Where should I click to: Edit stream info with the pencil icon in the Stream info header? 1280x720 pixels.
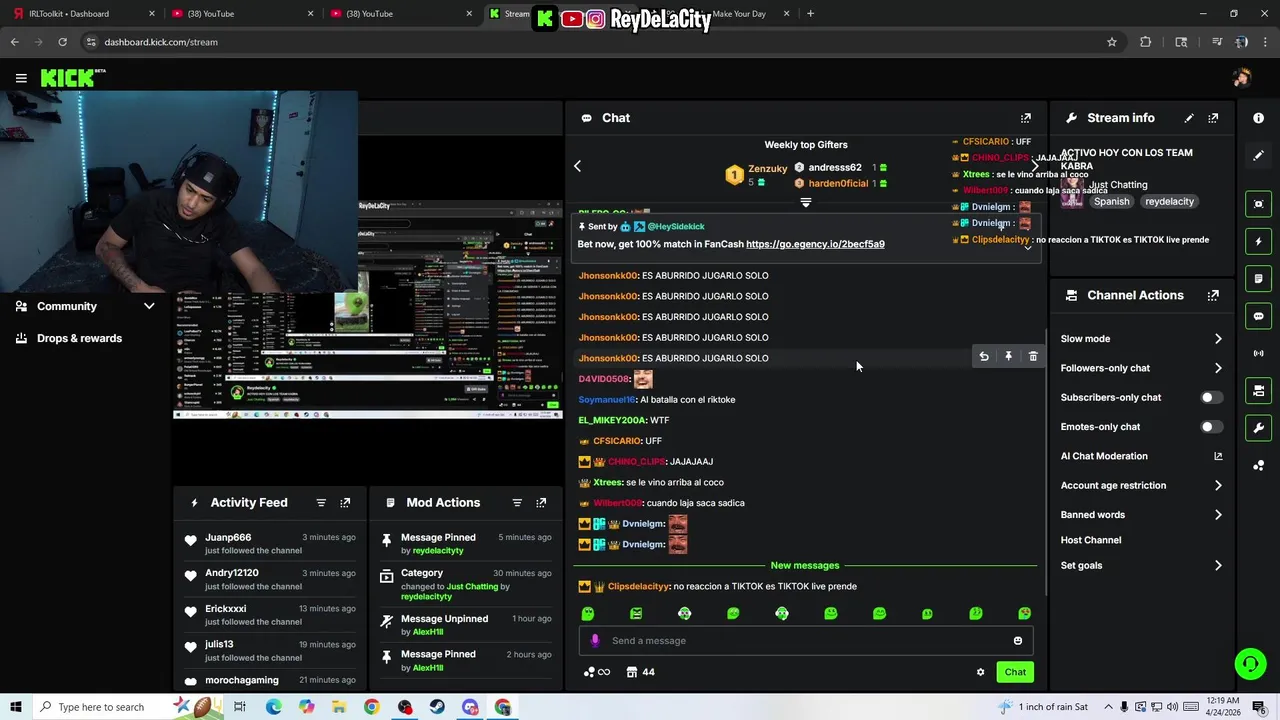pos(1189,118)
